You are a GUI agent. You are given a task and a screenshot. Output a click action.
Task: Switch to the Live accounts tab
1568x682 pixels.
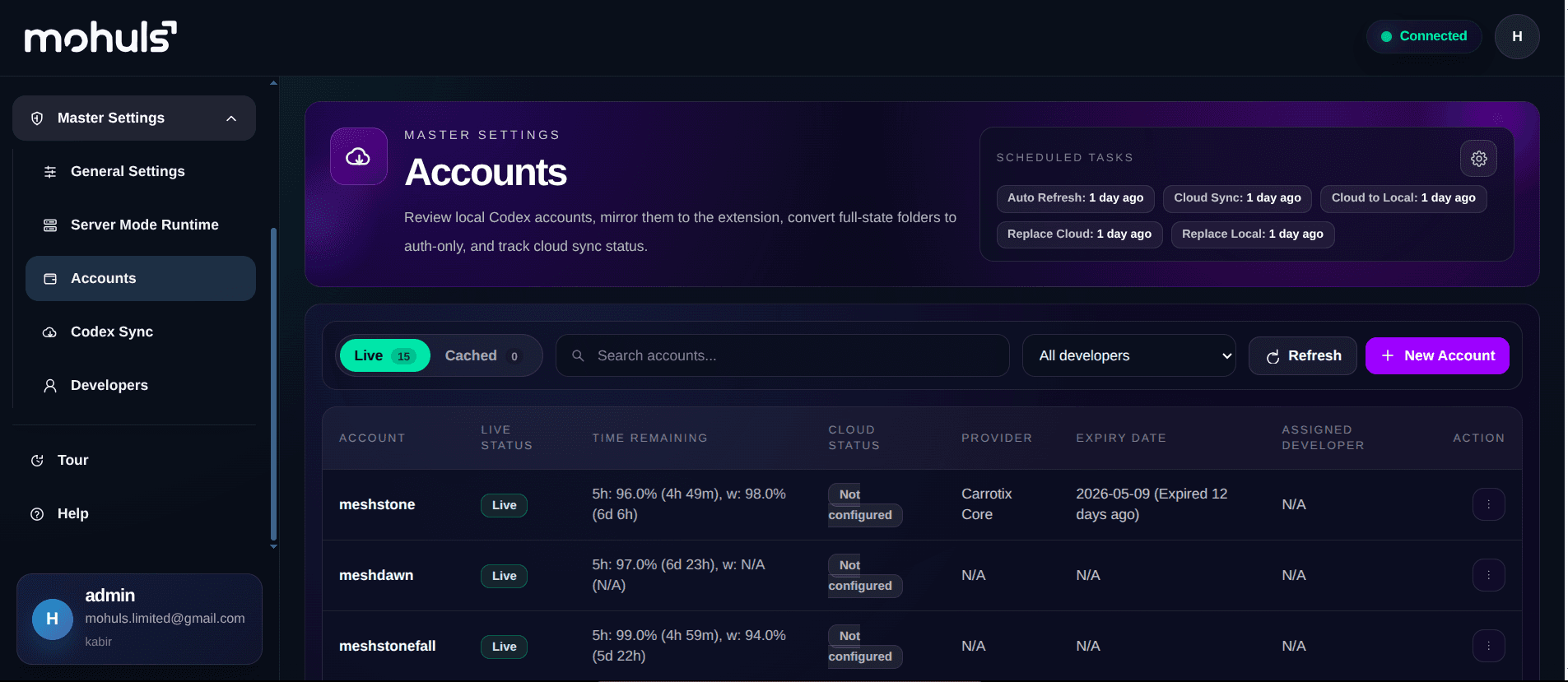pyautogui.click(x=384, y=355)
